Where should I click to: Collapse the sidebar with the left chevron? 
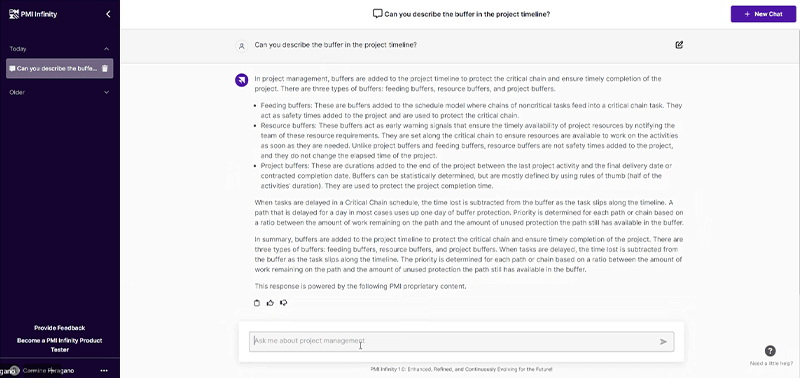(108, 14)
